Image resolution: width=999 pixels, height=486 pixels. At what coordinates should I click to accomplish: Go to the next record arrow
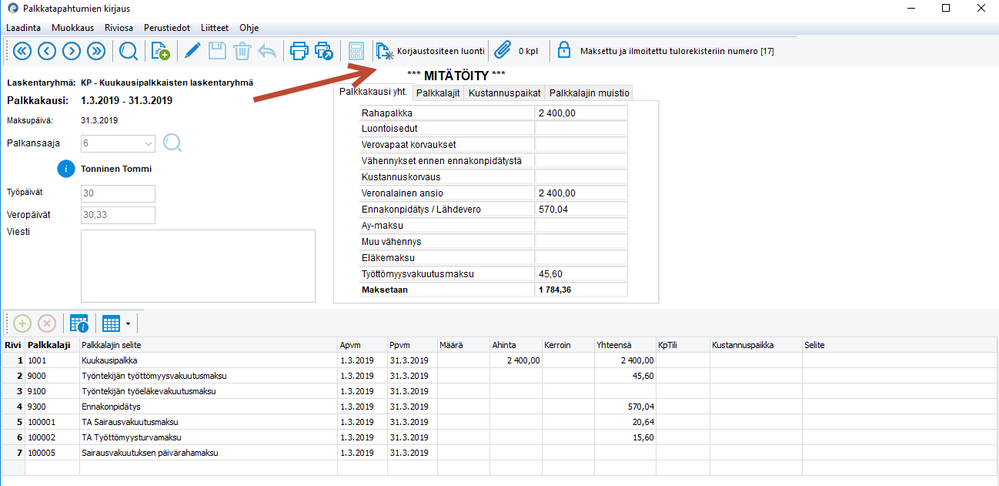(71, 51)
